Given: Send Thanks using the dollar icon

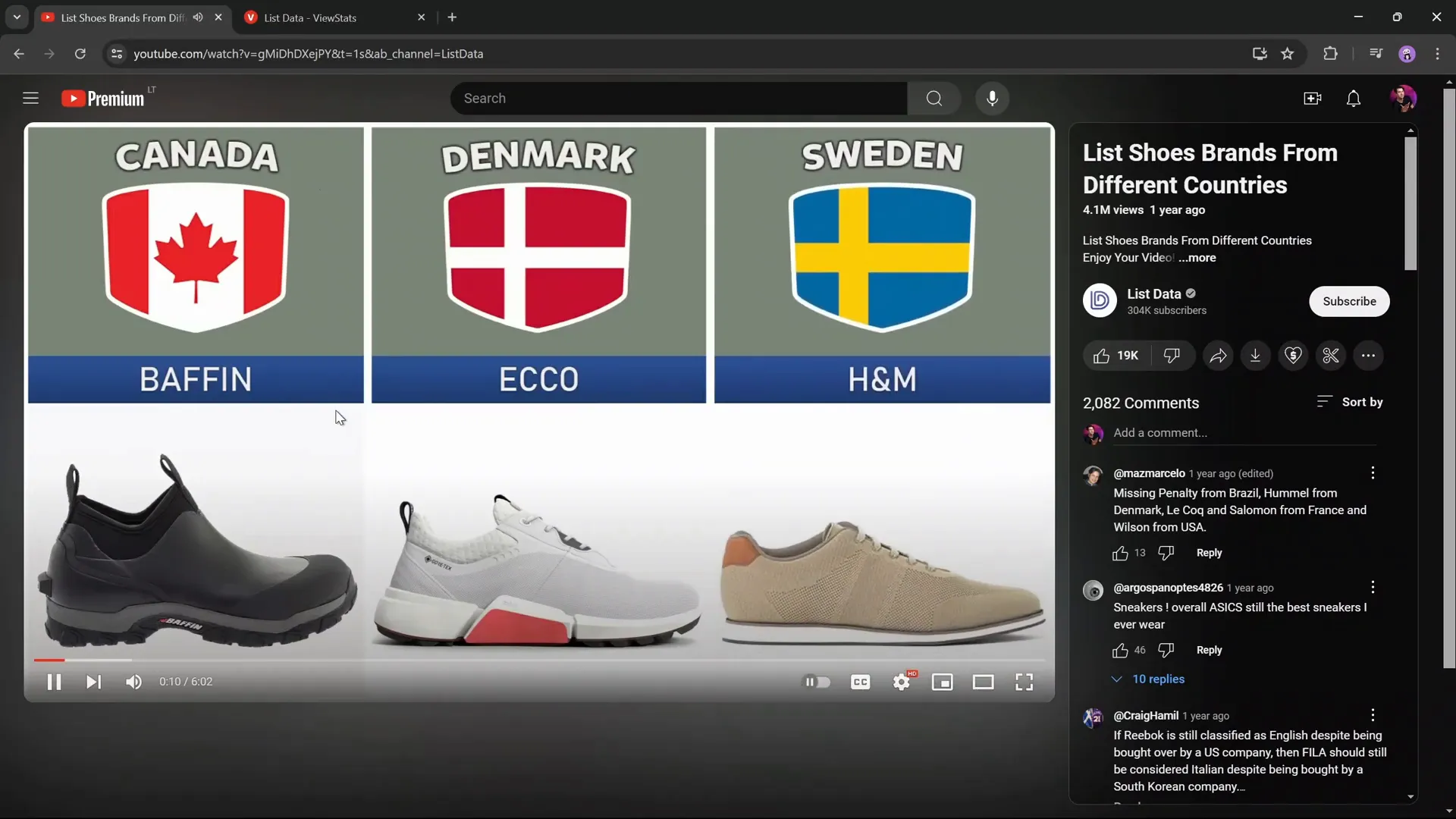Looking at the screenshot, I should click(1293, 356).
